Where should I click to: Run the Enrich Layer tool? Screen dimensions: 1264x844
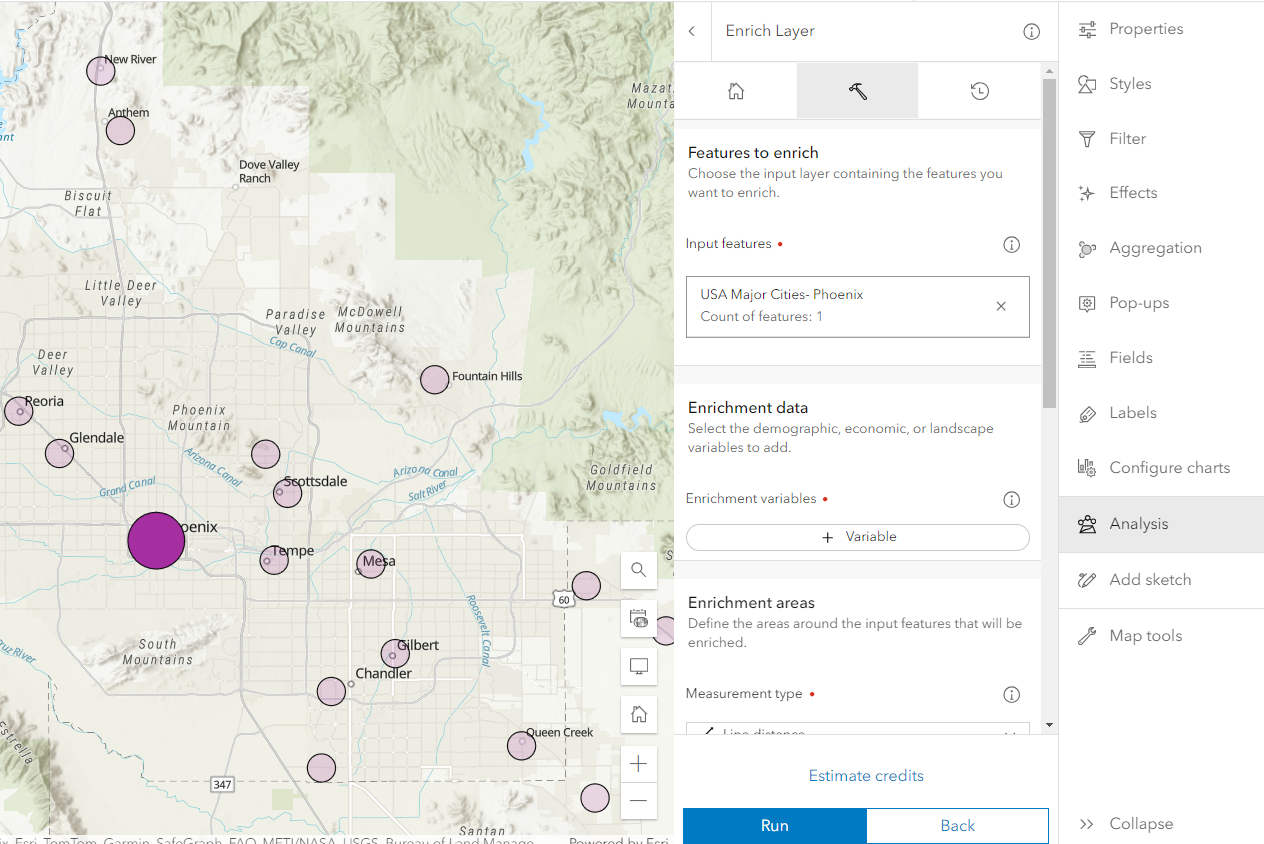coord(775,825)
